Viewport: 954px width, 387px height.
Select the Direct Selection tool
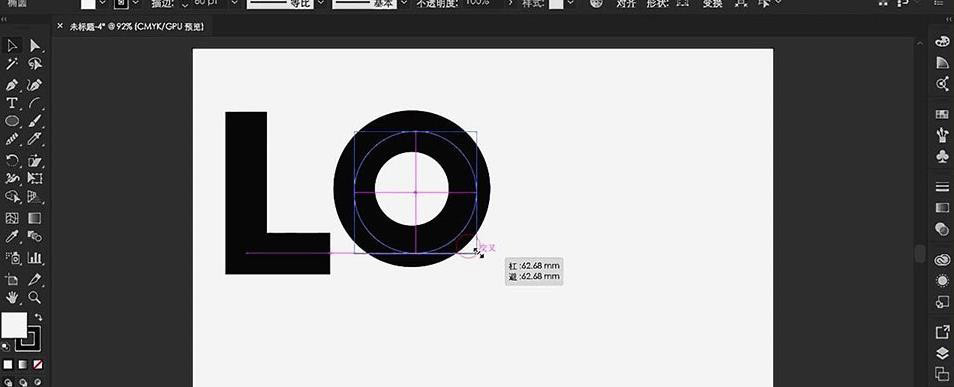35,46
